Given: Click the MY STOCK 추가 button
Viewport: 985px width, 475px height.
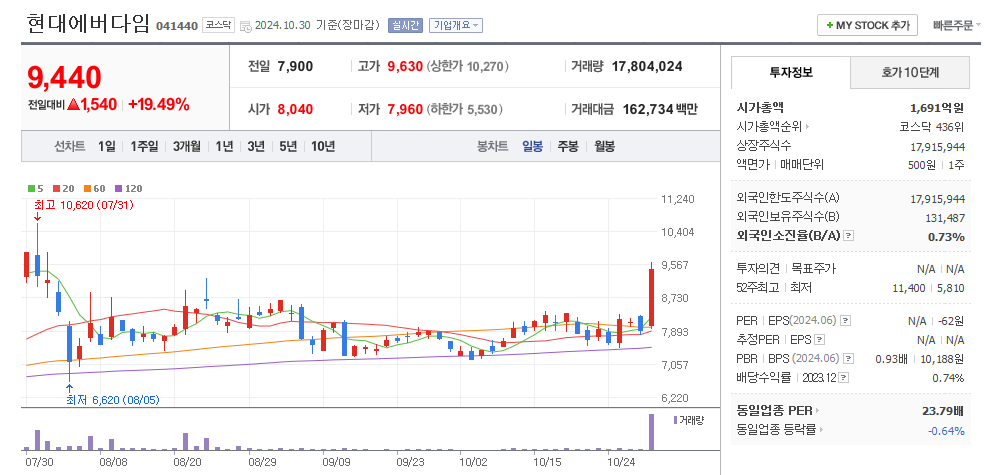Looking at the screenshot, I should 867,25.
